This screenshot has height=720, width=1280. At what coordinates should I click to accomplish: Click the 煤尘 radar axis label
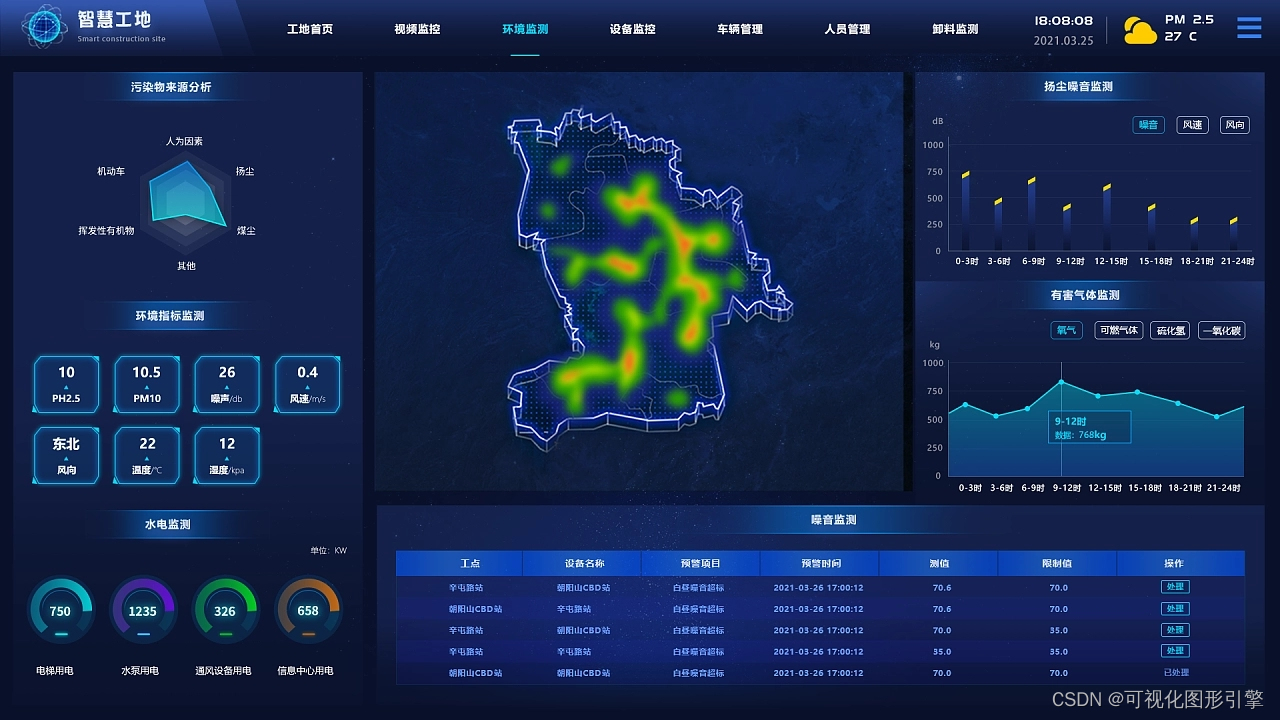[246, 231]
